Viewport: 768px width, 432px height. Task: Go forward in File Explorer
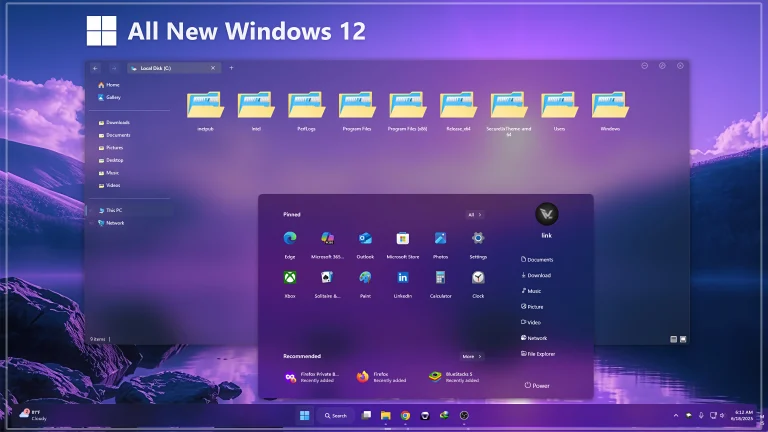113,68
